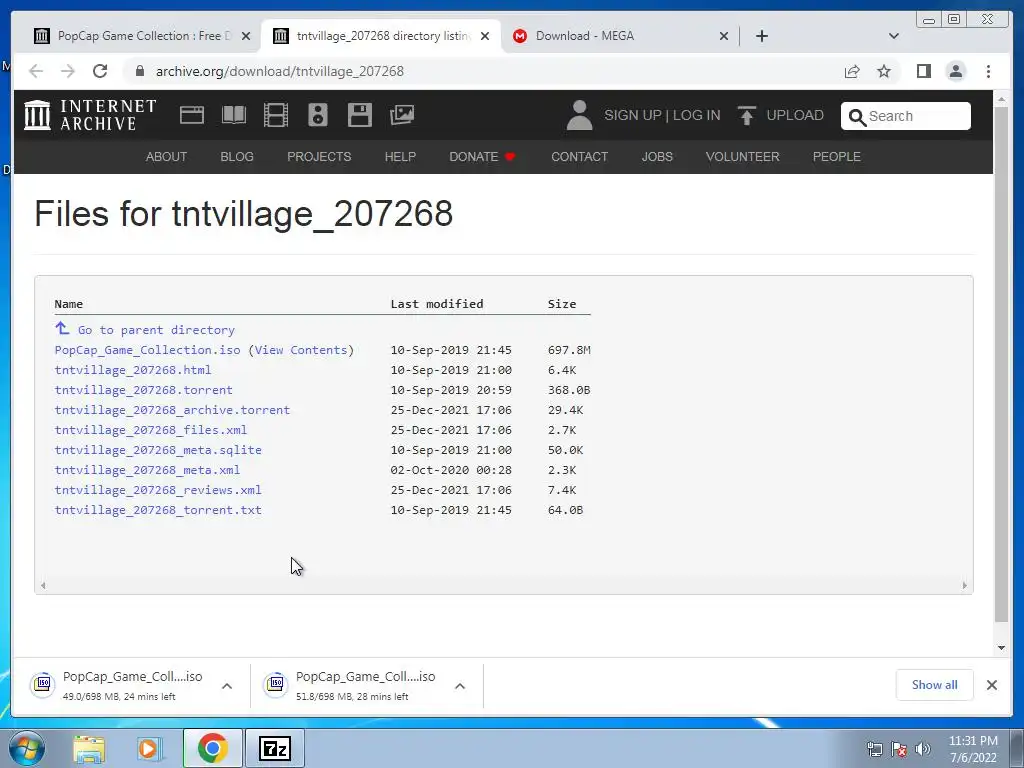Screen dimensions: 1024x768
Task: Click the UPLOAD link text
Action: (795, 115)
